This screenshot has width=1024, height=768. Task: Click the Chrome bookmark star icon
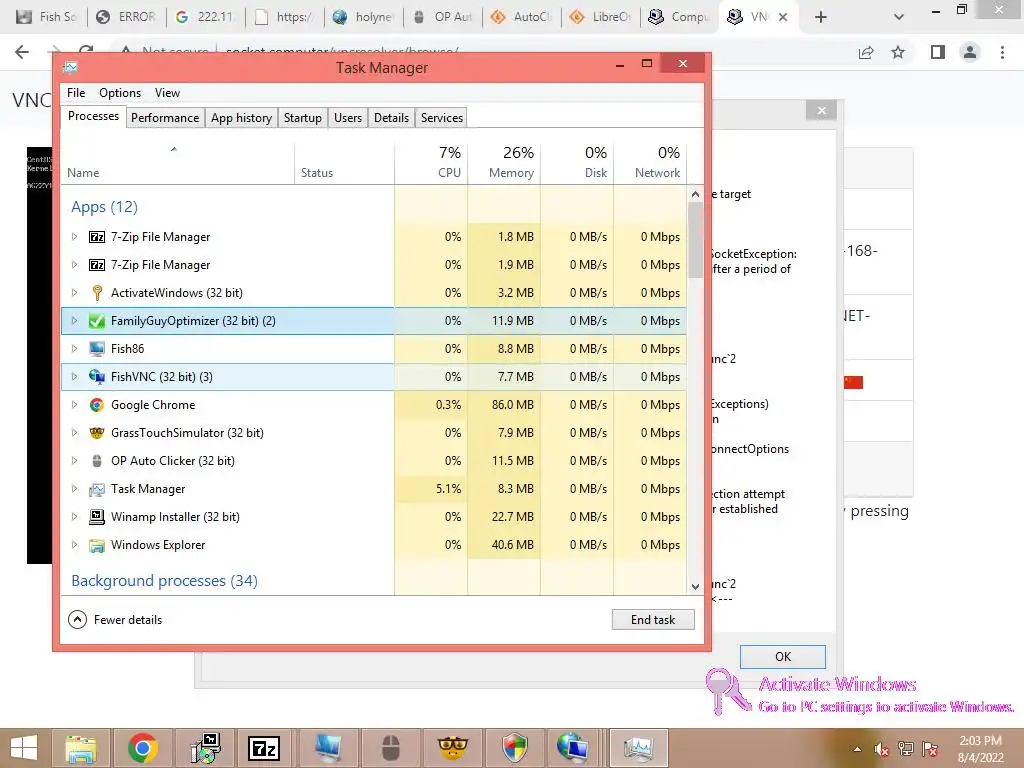tap(898, 52)
